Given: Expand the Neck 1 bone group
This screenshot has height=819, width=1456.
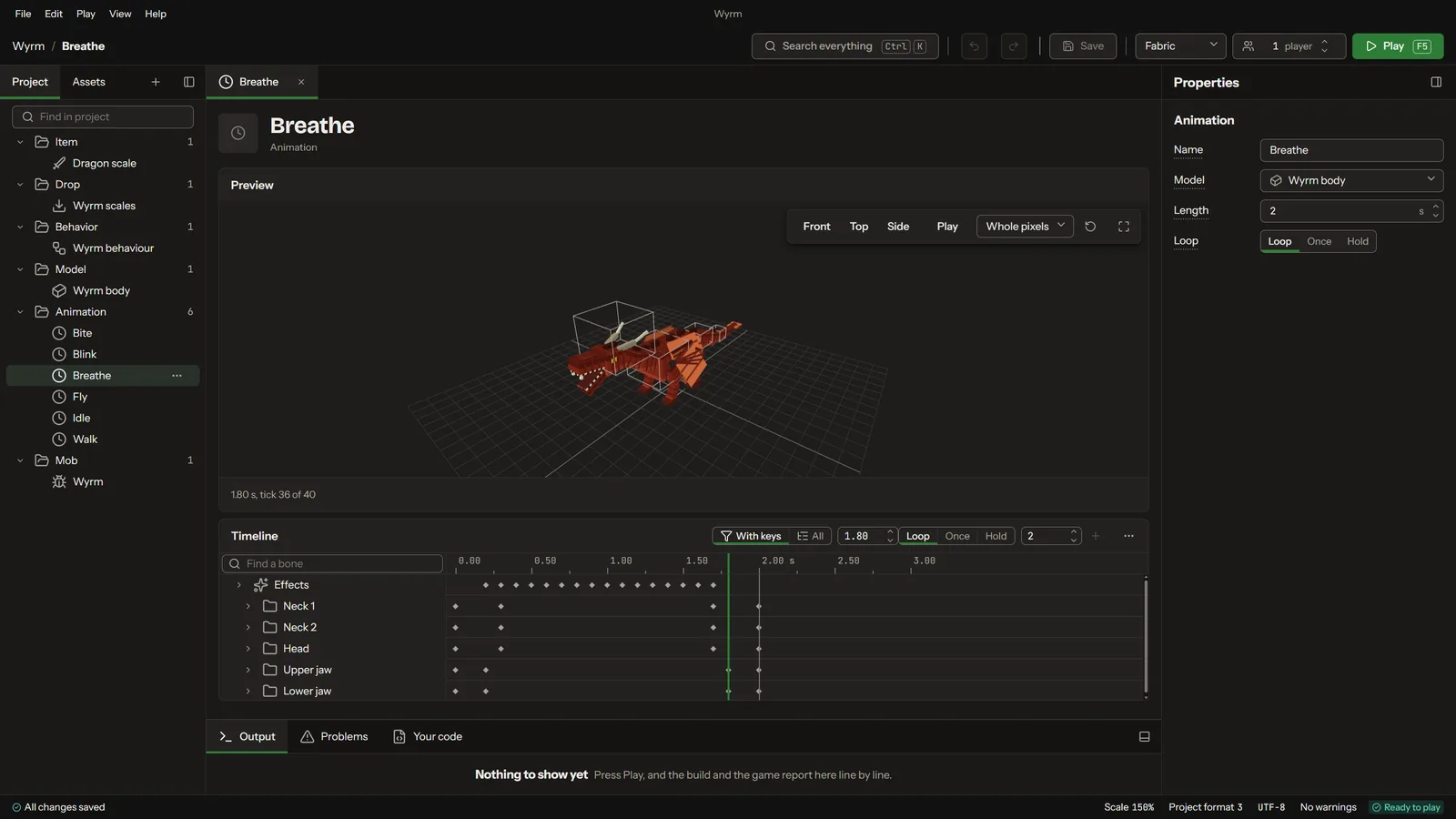Looking at the screenshot, I should (x=248, y=606).
